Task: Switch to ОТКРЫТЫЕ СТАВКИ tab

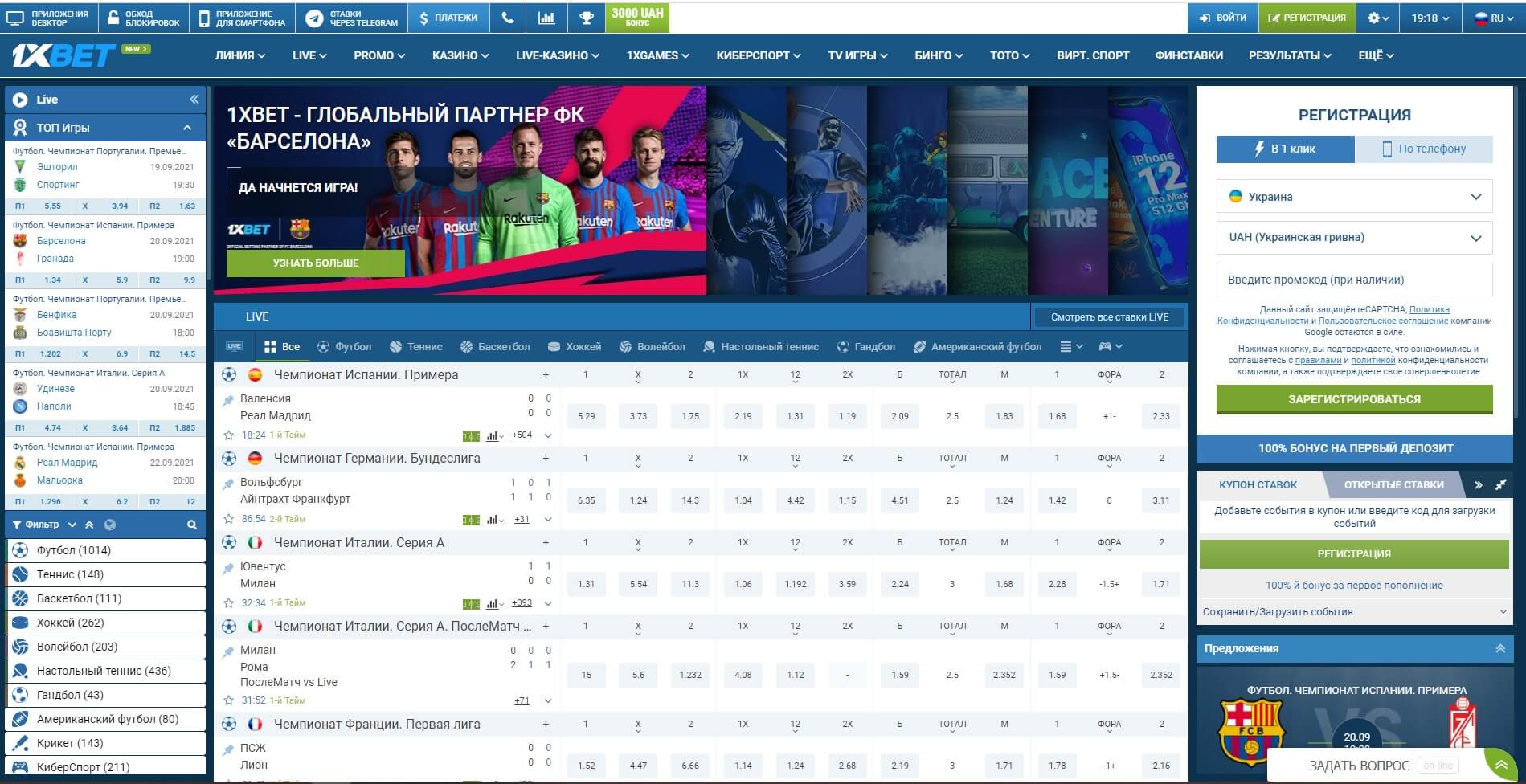Action: (1393, 484)
